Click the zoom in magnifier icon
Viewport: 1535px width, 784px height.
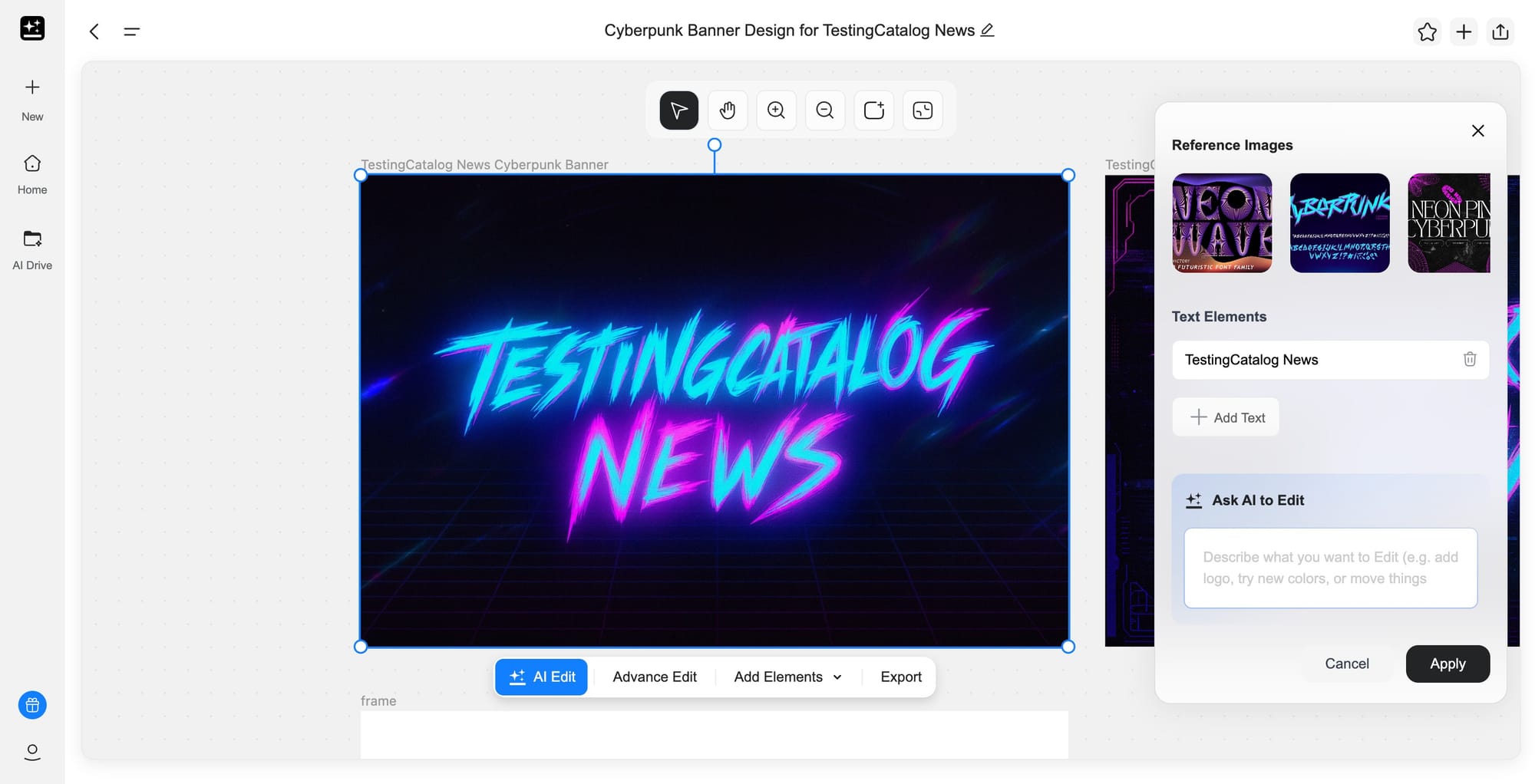point(776,110)
